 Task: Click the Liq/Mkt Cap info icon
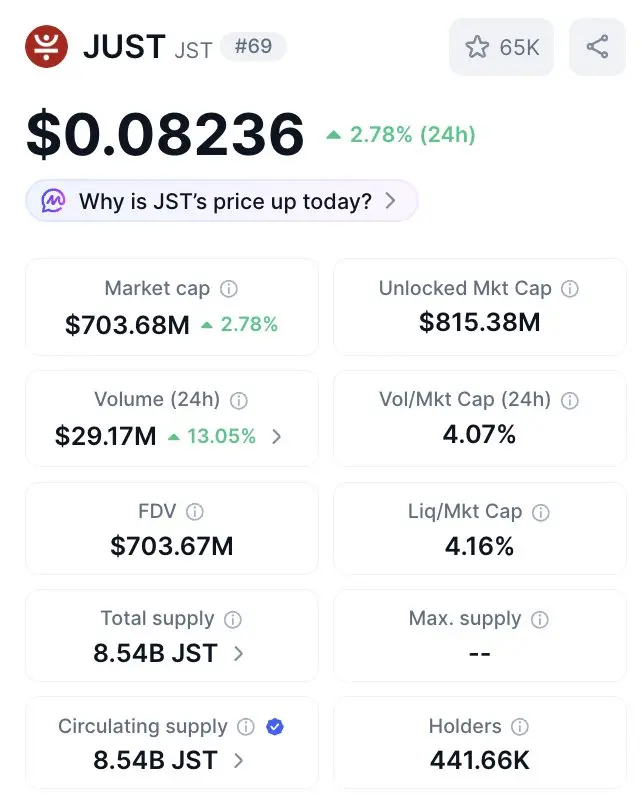[541, 512]
